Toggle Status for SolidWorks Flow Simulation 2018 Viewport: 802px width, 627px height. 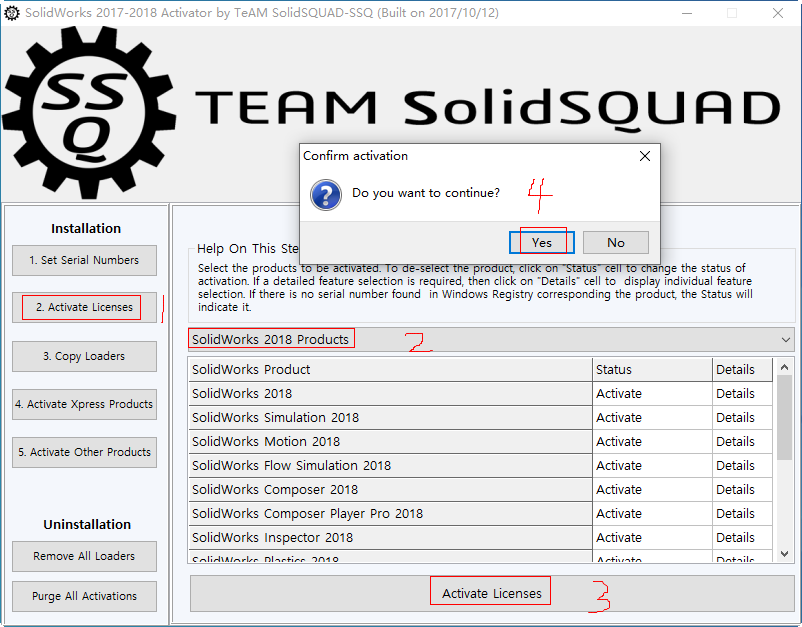pyautogui.click(x=652, y=466)
